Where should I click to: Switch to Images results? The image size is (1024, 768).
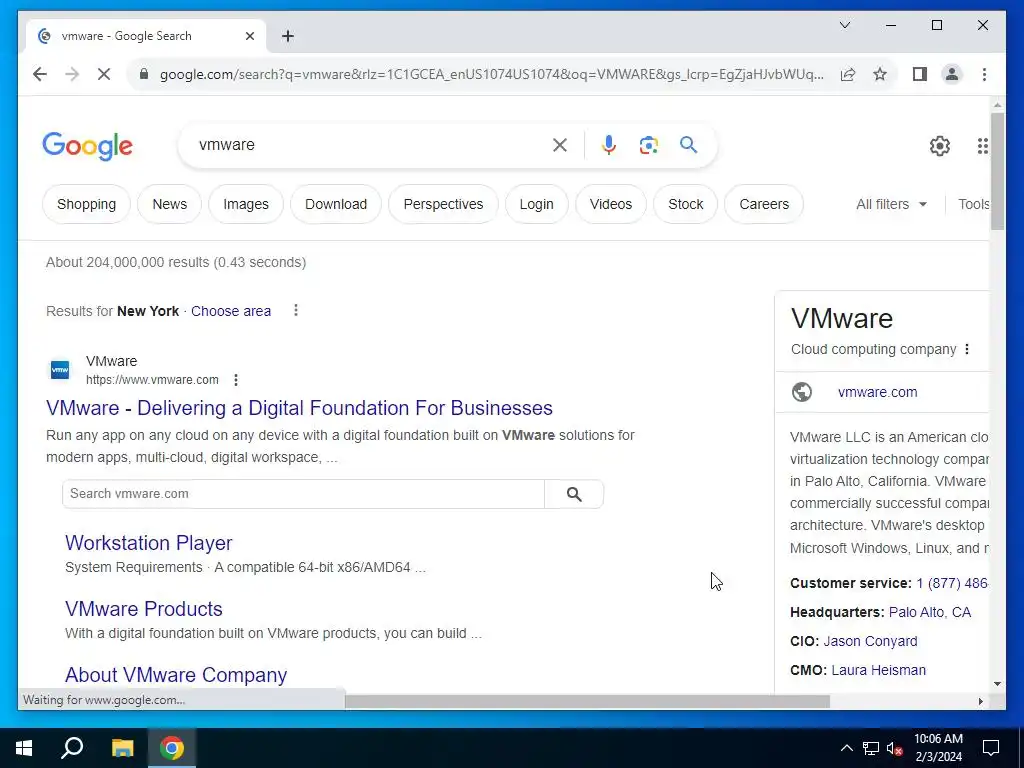click(246, 204)
